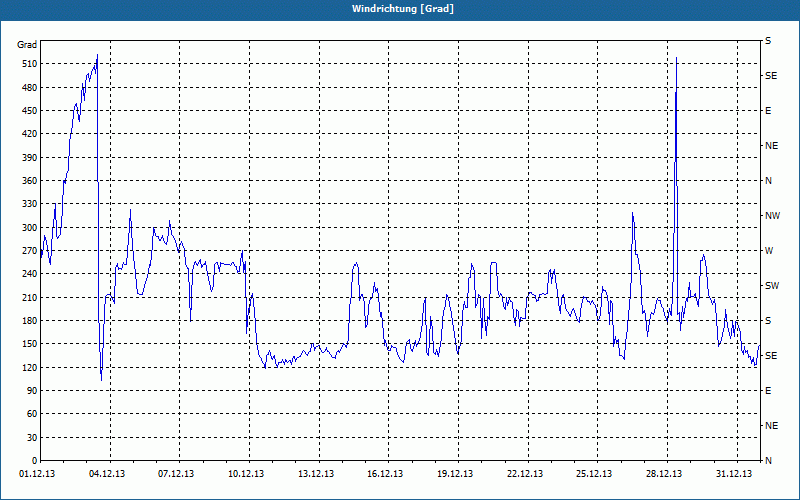The height and width of the screenshot is (500, 800).
Task: Click the 'SW' compass label on right axis
Action: 772,286
